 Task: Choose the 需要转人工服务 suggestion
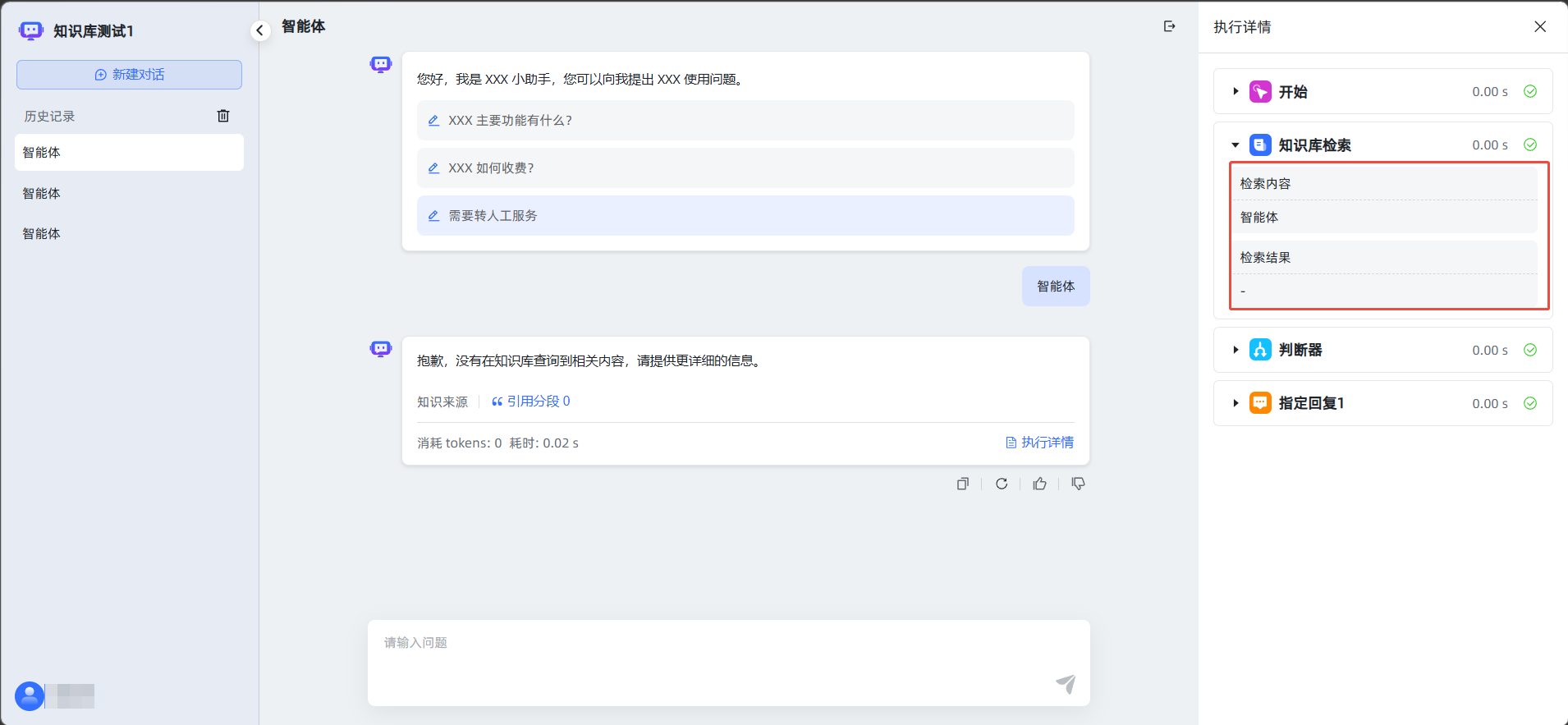tap(493, 216)
